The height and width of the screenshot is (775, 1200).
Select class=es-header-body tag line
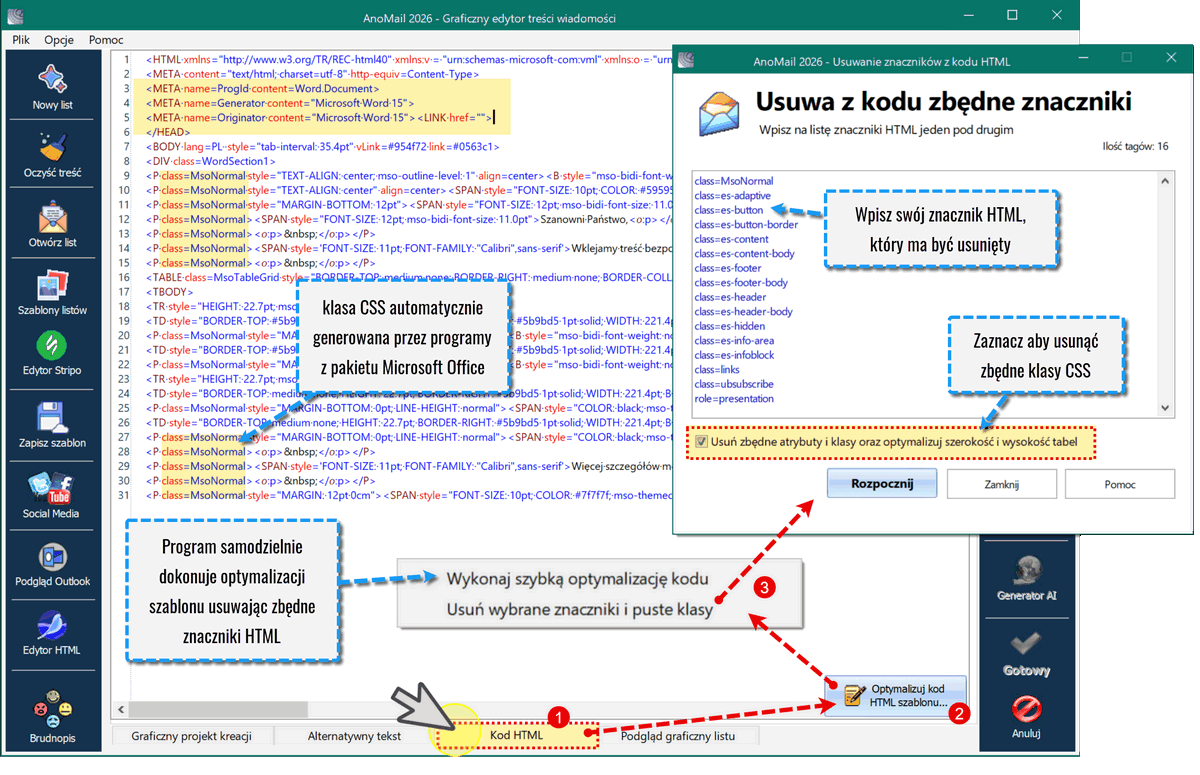pyautogui.click(x=743, y=312)
